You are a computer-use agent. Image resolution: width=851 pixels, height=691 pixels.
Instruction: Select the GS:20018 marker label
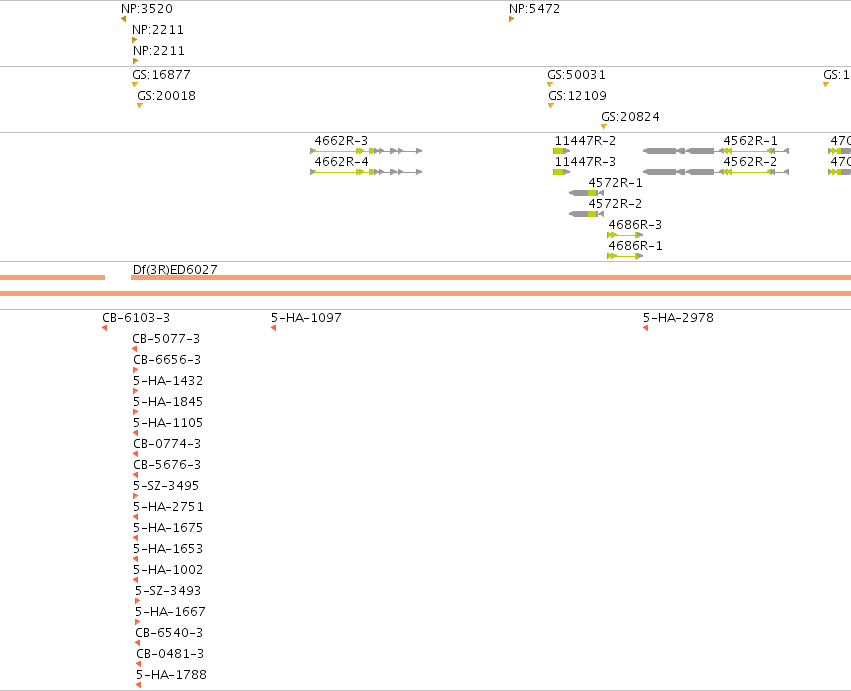tap(166, 96)
